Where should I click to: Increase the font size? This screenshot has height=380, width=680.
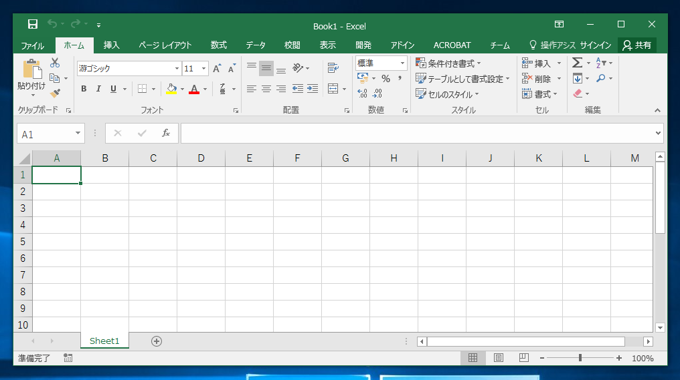(x=217, y=68)
